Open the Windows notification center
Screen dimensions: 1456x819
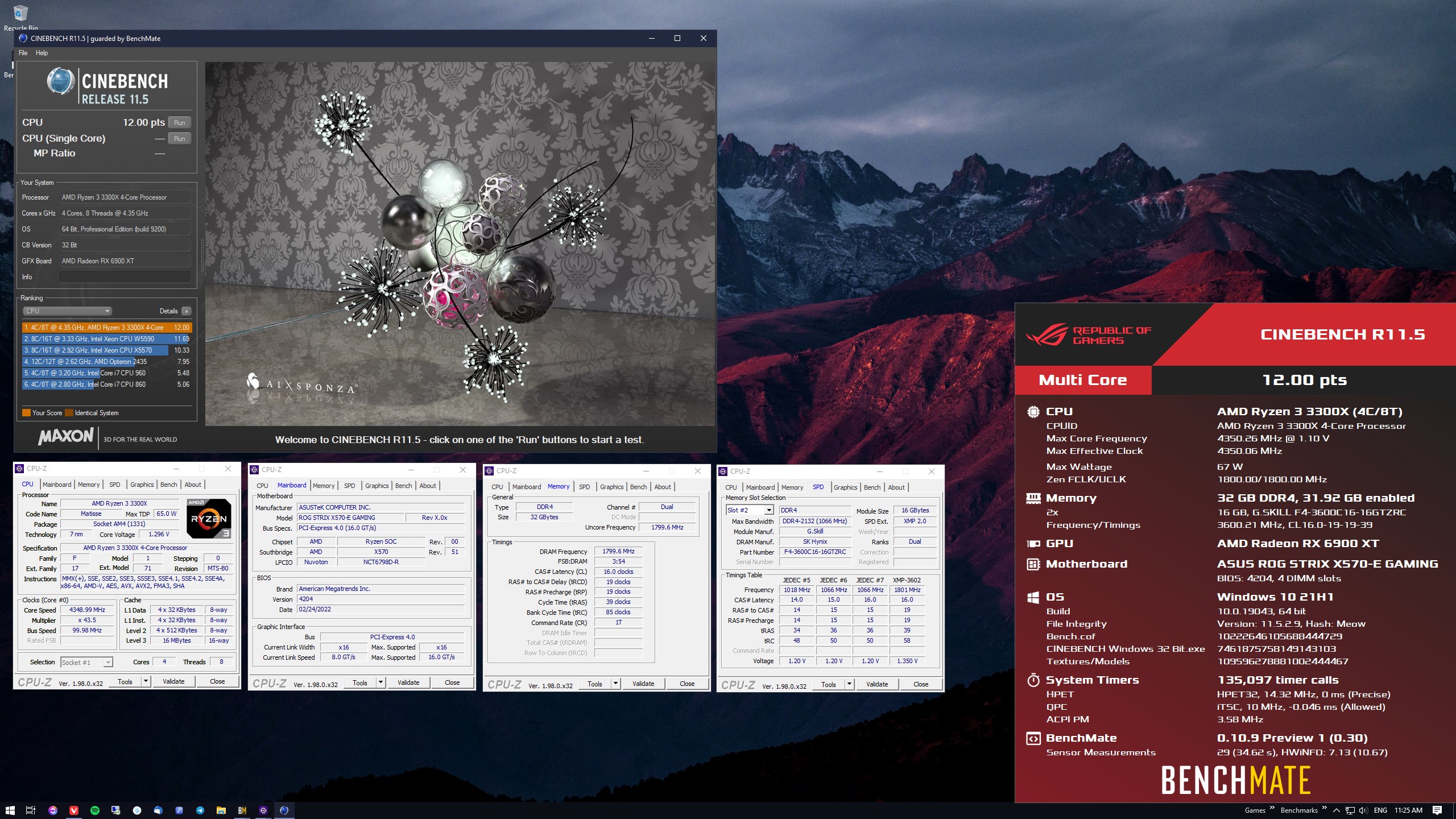coord(1437,810)
